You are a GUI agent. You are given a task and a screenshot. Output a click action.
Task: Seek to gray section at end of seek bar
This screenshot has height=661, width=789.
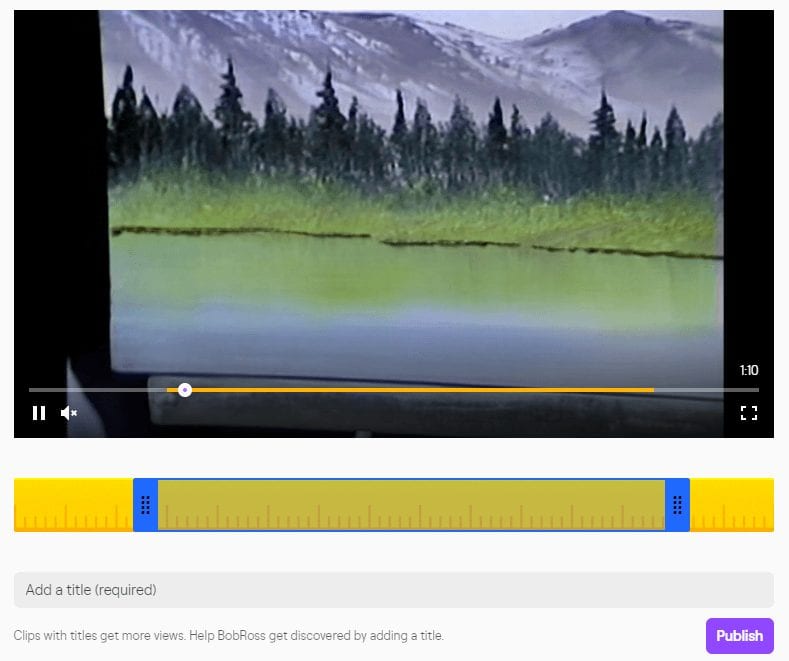pos(706,390)
